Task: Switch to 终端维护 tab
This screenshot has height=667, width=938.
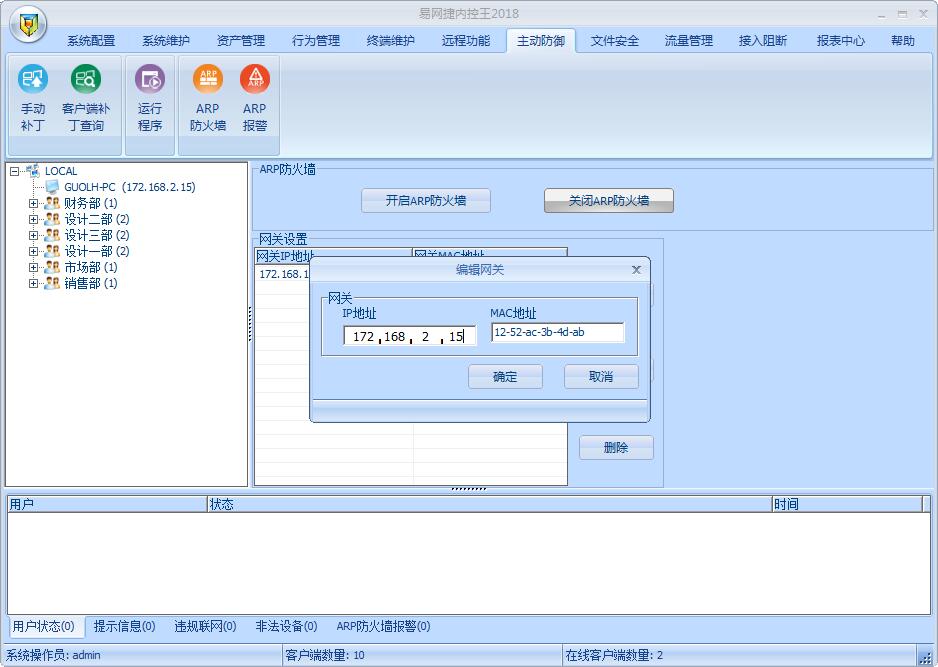Action: 391,41
